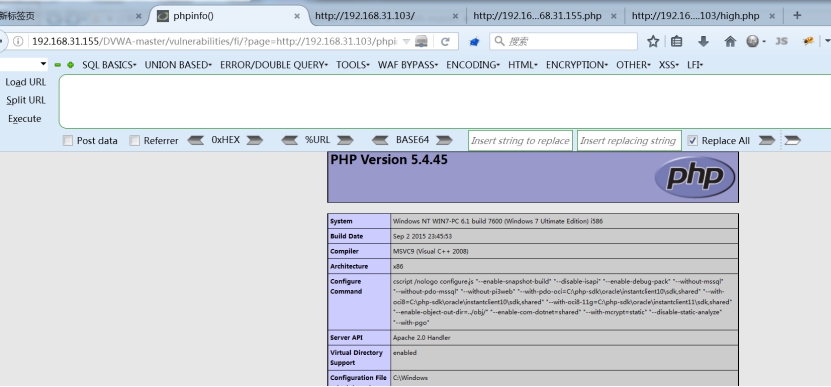Click the blue extension icon beside search box
The height and width of the screenshot is (387, 831).
coord(474,41)
